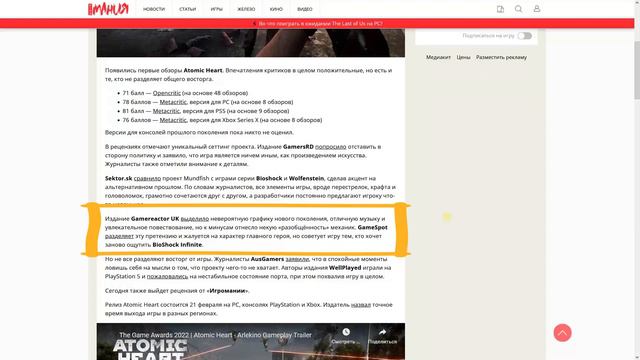Click the article header image at top
The image size is (640, 360).
pos(251,42)
